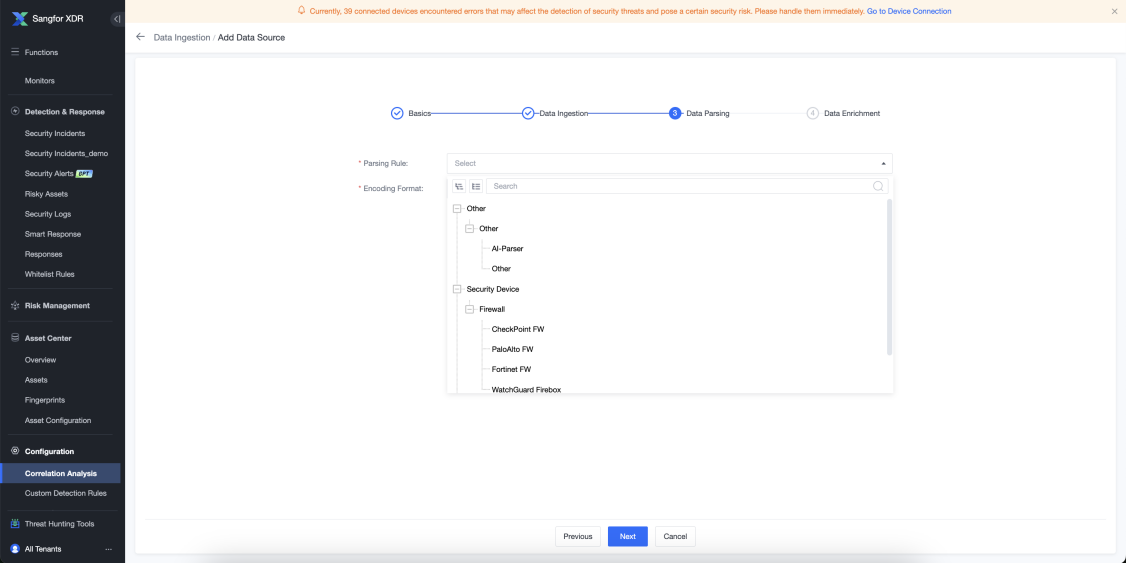
Task: Select the Other leaf under Other
Action: click(x=501, y=269)
